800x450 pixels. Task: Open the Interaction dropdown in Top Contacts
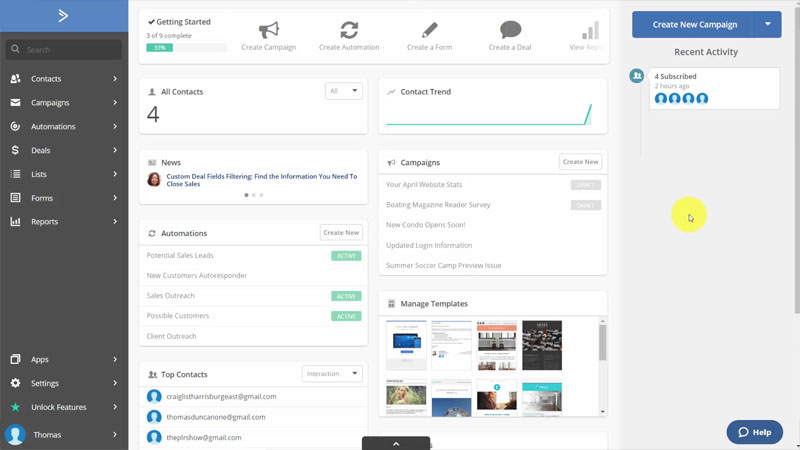click(332, 374)
